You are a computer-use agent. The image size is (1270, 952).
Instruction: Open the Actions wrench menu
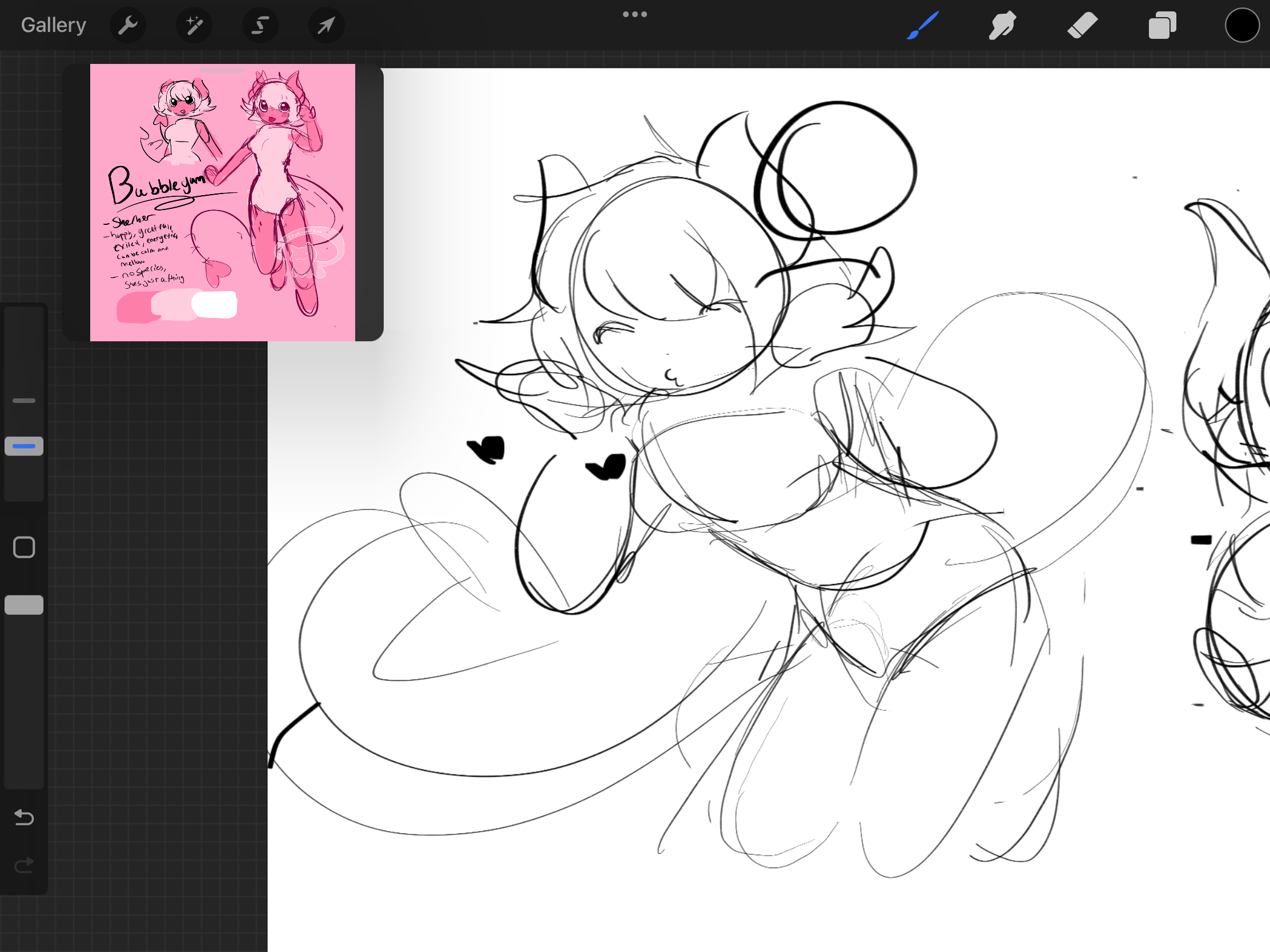click(127, 25)
